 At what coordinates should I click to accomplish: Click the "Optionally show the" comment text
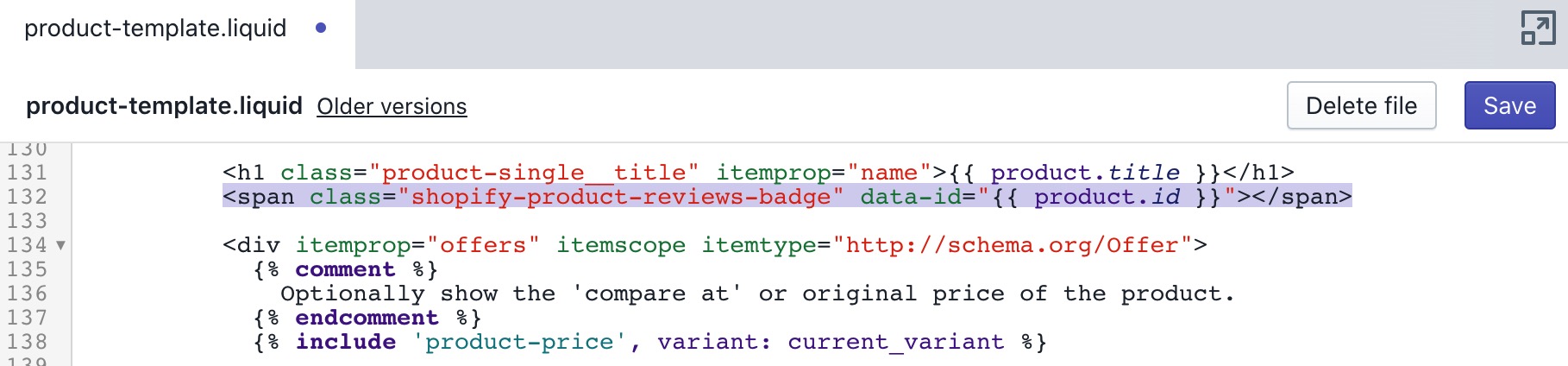pyautogui.click(x=417, y=293)
